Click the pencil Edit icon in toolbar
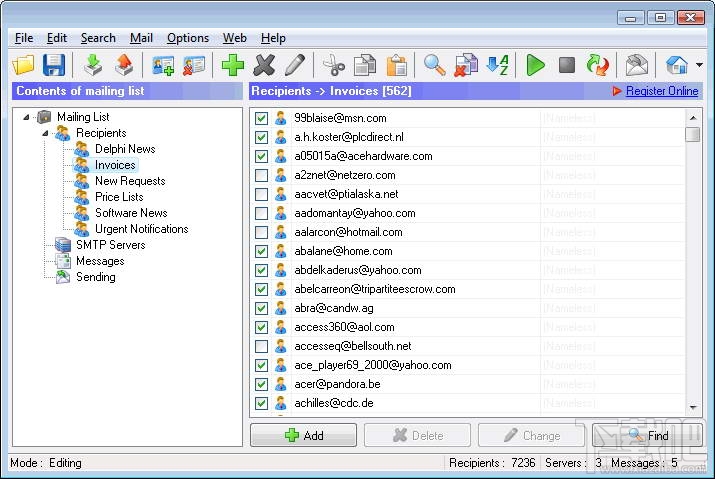The width and height of the screenshot is (715, 479). [x=295, y=65]
